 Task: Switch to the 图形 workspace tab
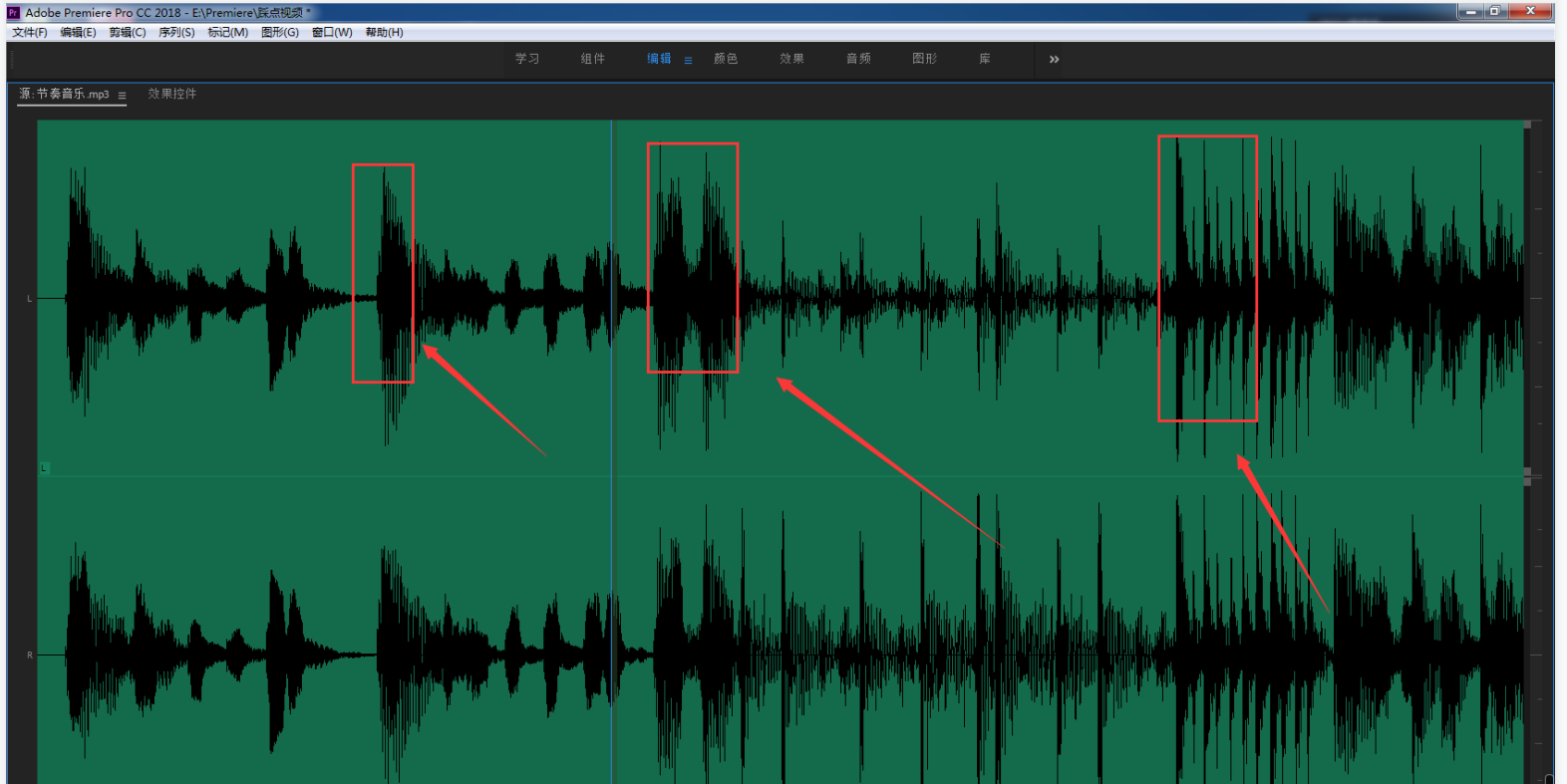pyautogui.click(x=924, y=59)
